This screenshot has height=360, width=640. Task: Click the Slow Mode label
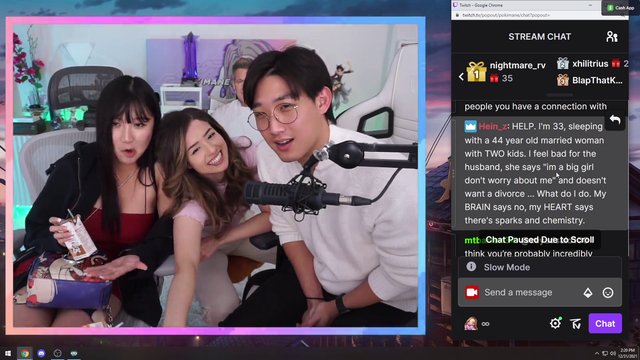coord(507,267)
